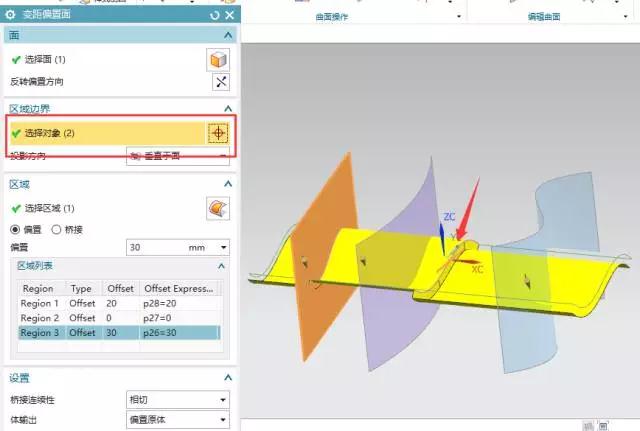Click the dialog settings gear icon
The image size is (640, 431).
(x=11, y=15)
